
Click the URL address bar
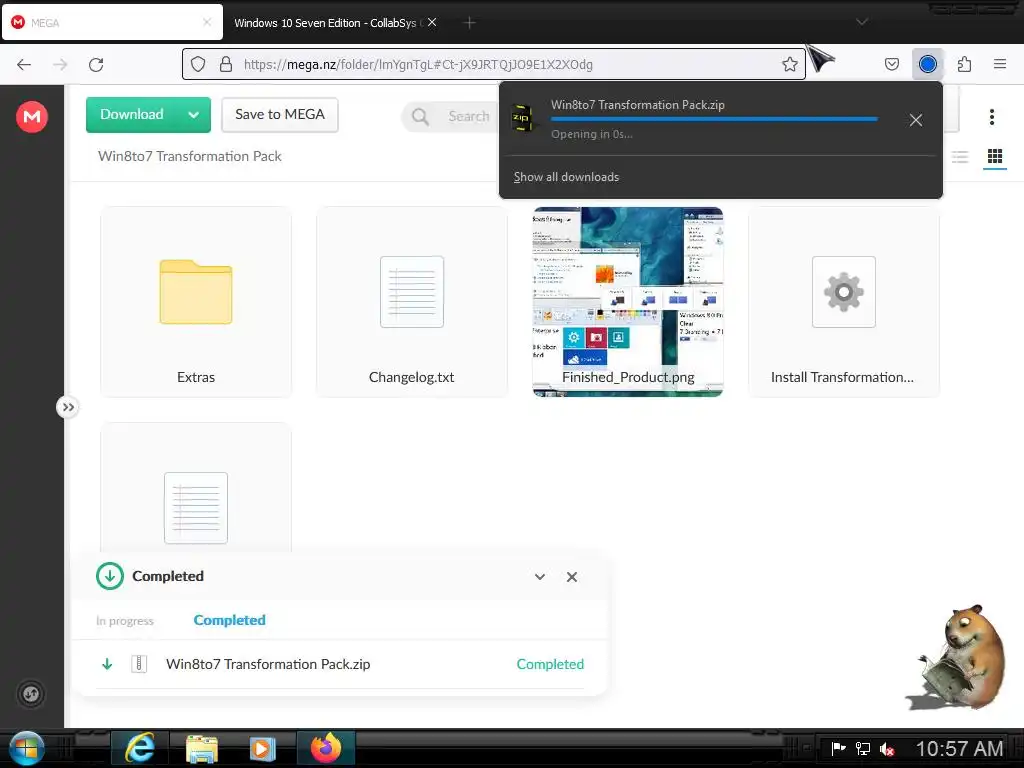click(x=494, y=64)
